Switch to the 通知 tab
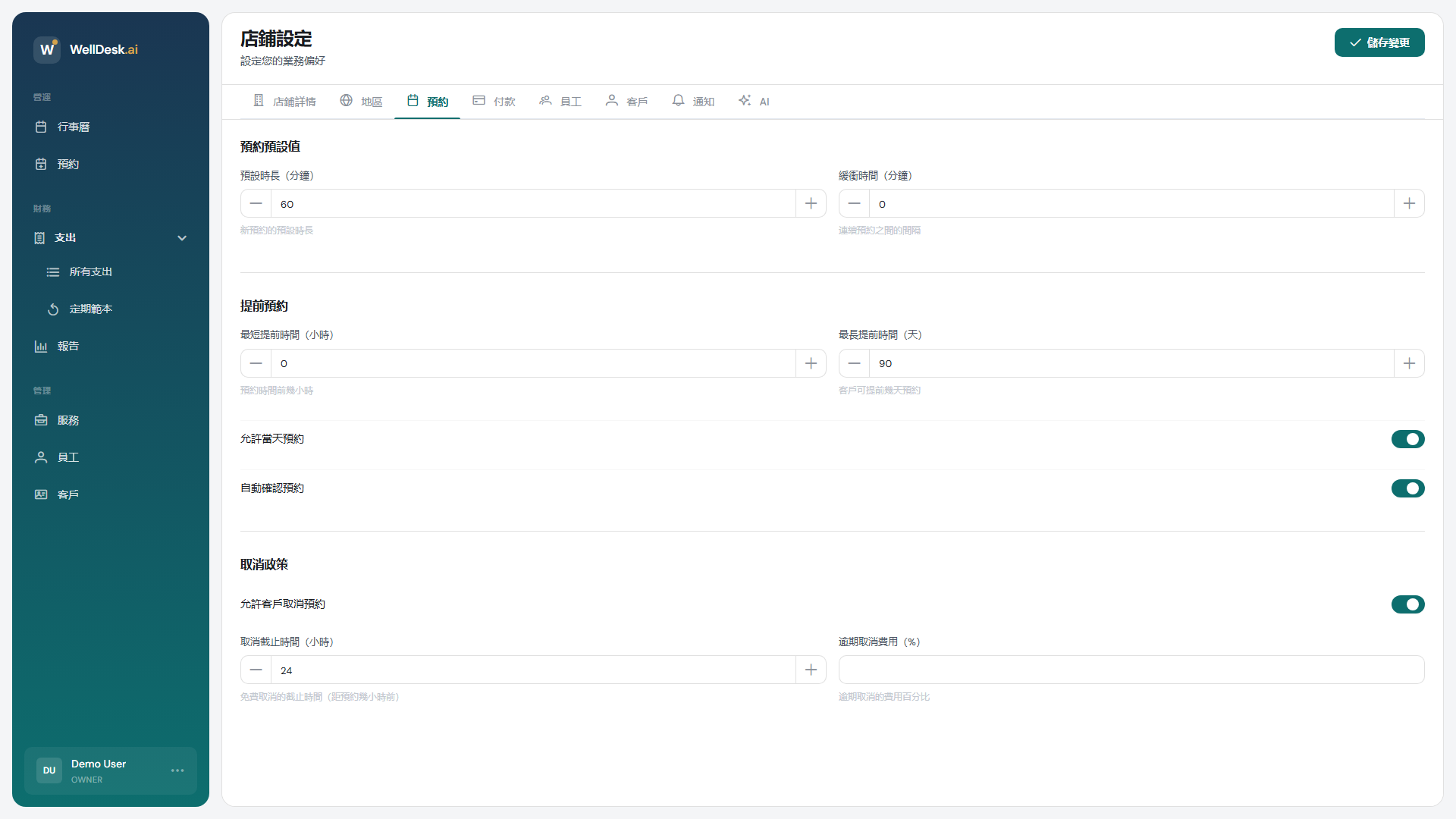Screen dimensions: 1456x819 pos(693,102)
